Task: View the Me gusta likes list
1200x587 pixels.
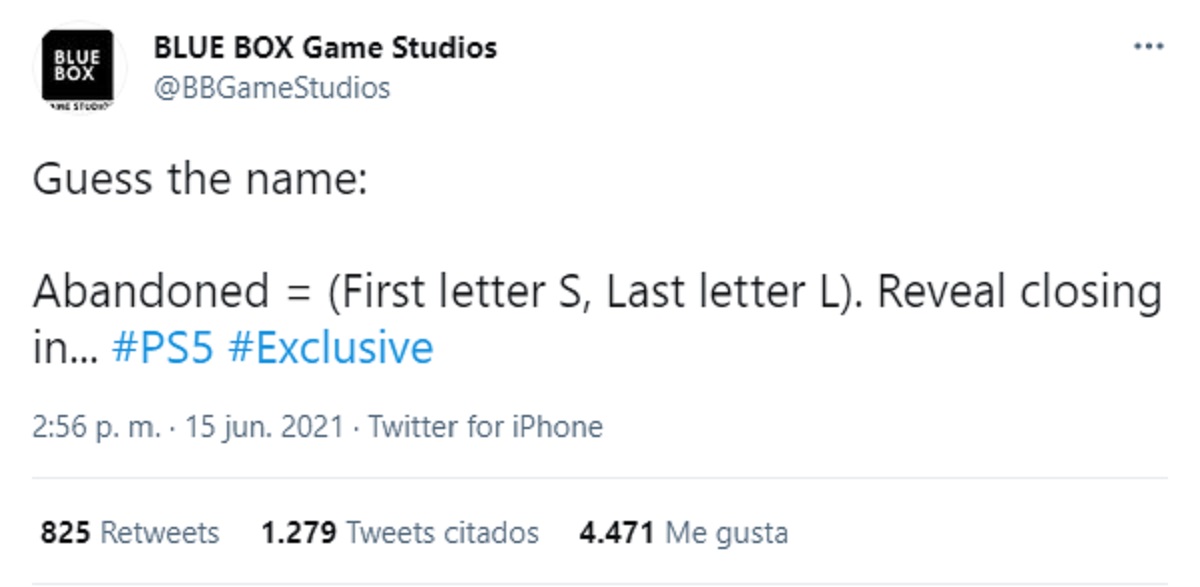Action: [727, 532]
